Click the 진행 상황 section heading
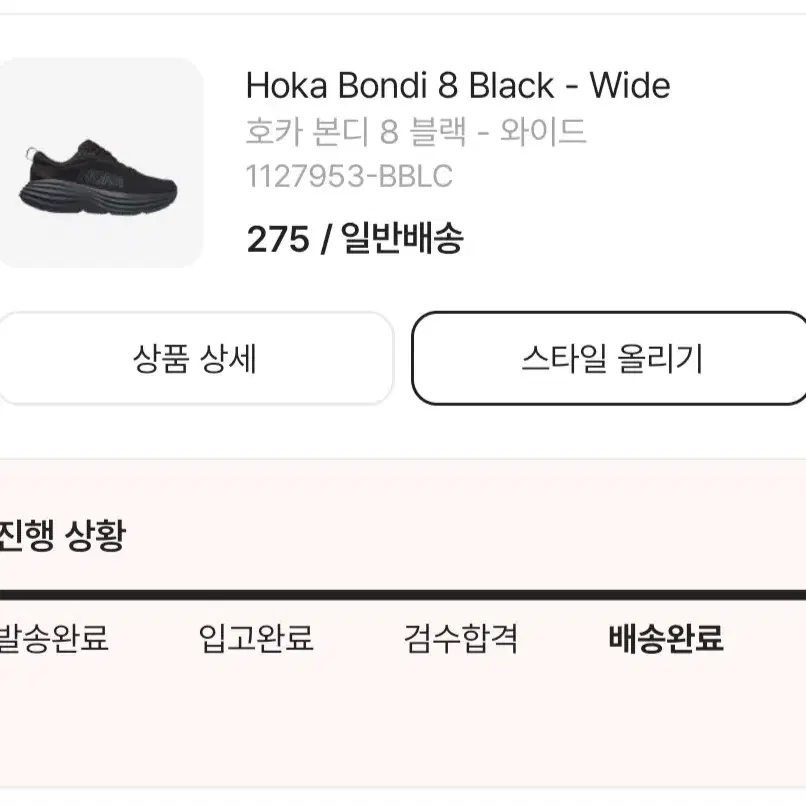 pos(62,535)
